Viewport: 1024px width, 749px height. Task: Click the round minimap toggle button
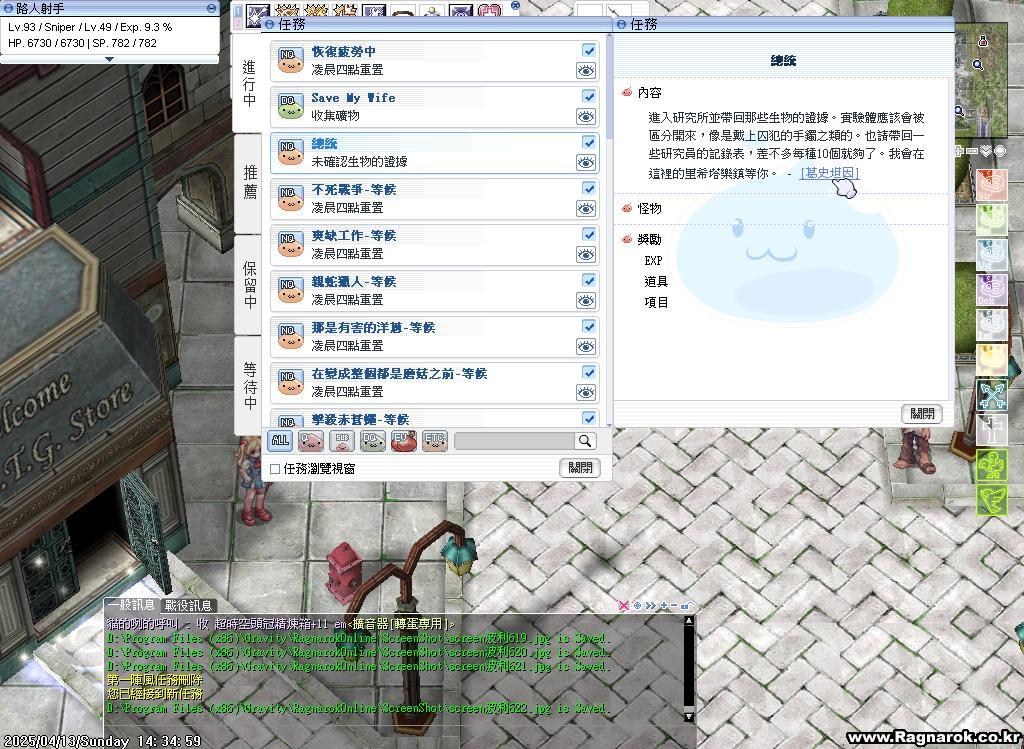[999, 151]
